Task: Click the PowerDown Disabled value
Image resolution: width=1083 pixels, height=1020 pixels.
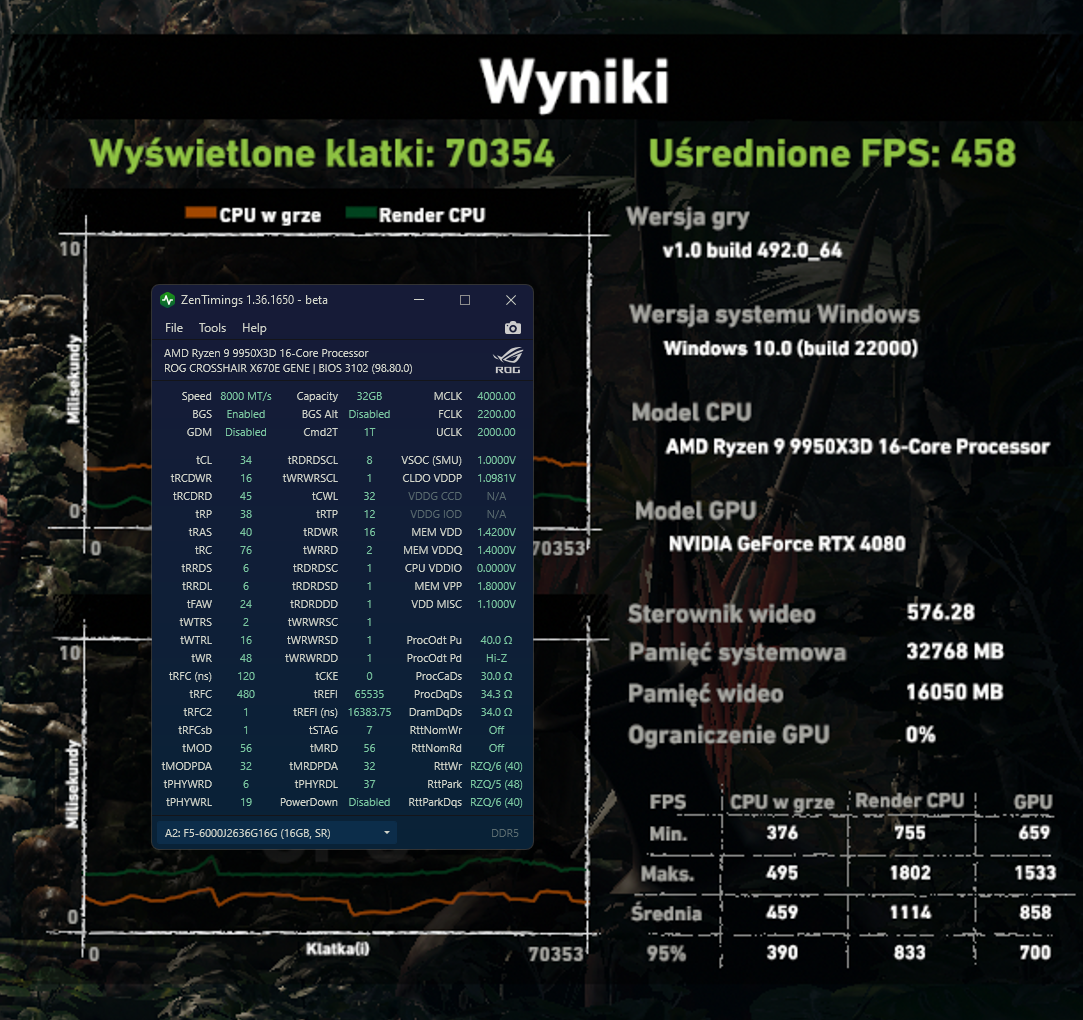Action: pos(368,802)
